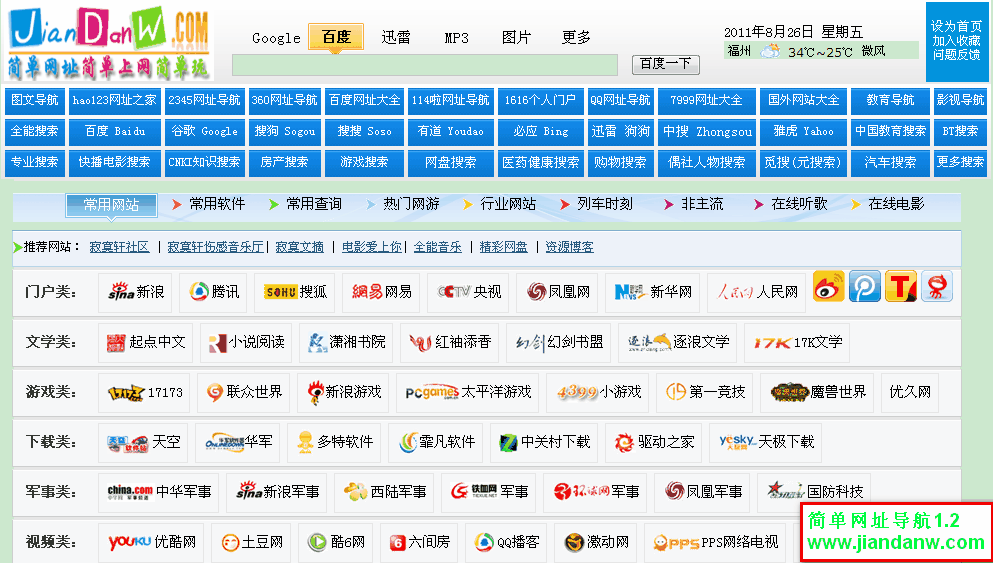The image size is (993, 563).
Task: Open 新华网 news link
Action: pos(652,293)
